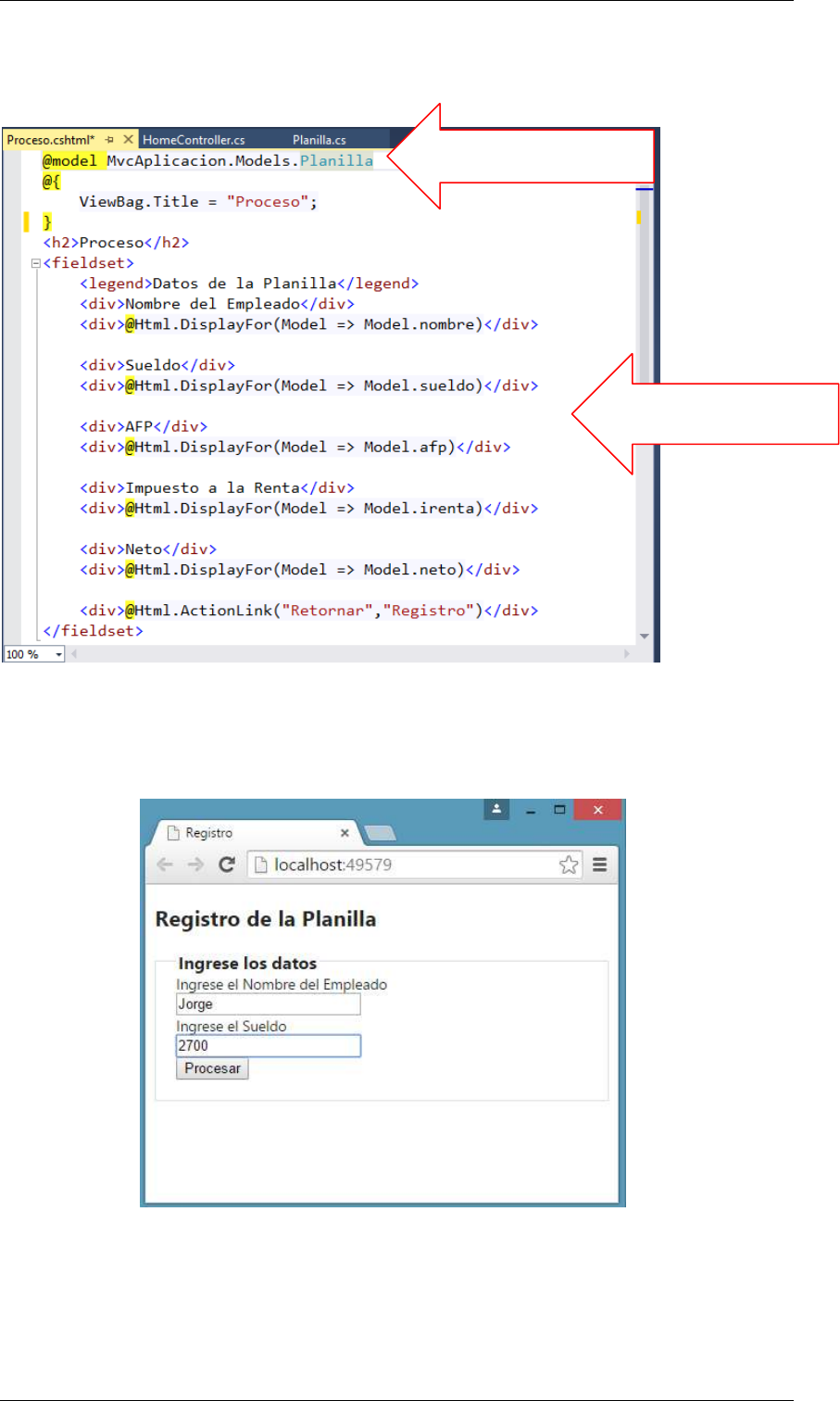Click the Model.neto DisplayFor line
Viewport: 840px width, 1401px height.
coord(299,569)
